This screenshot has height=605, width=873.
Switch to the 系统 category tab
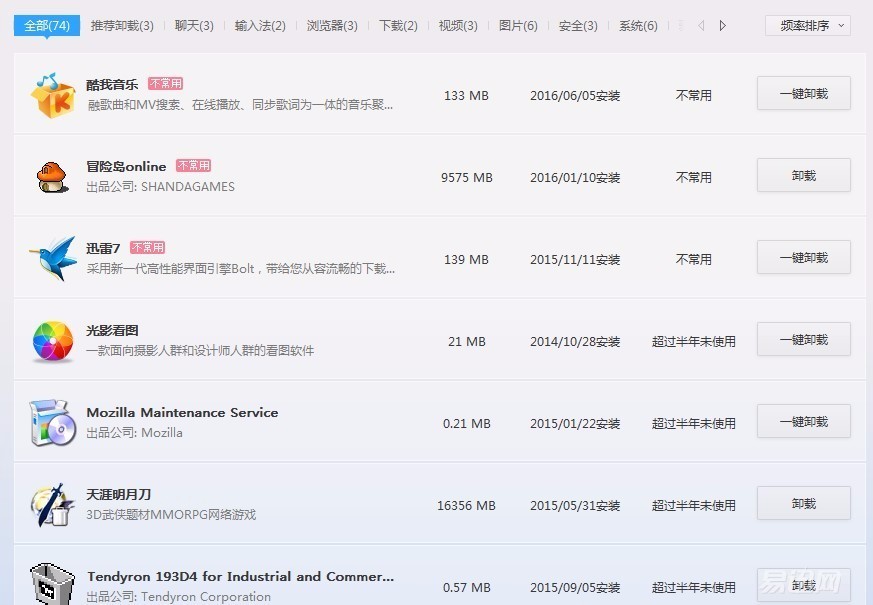pos(638,26)
